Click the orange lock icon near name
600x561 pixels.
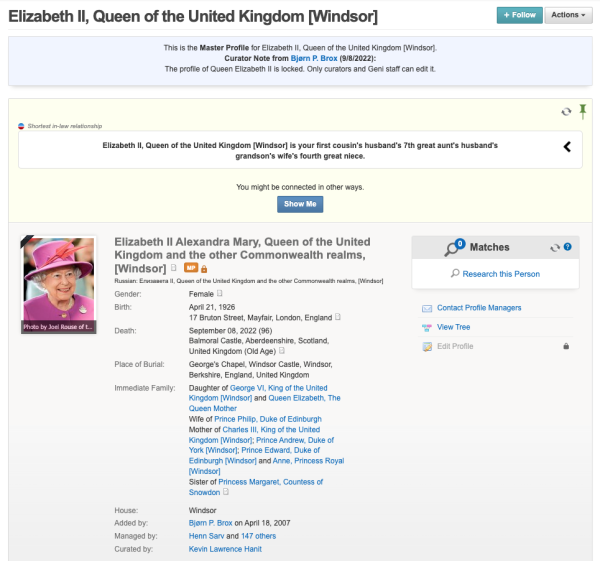[204, 269]
